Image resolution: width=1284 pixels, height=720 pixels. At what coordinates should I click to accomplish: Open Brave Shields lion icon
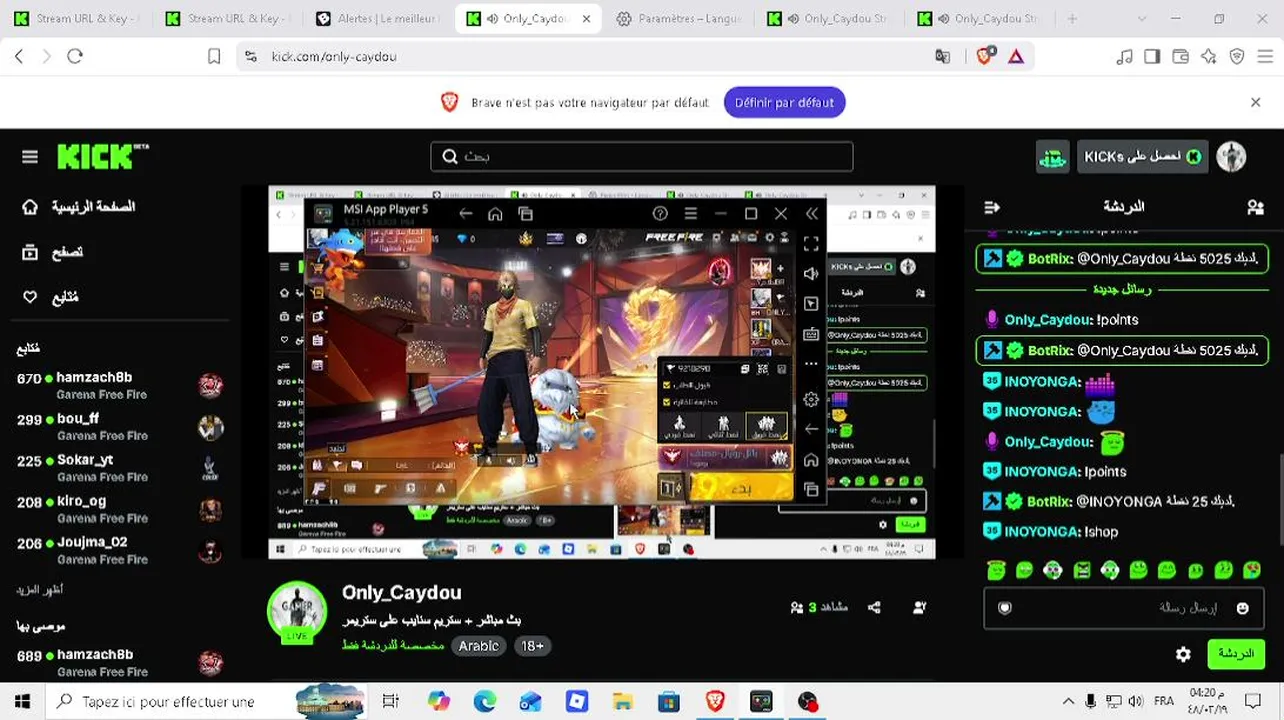coord(984,57)
